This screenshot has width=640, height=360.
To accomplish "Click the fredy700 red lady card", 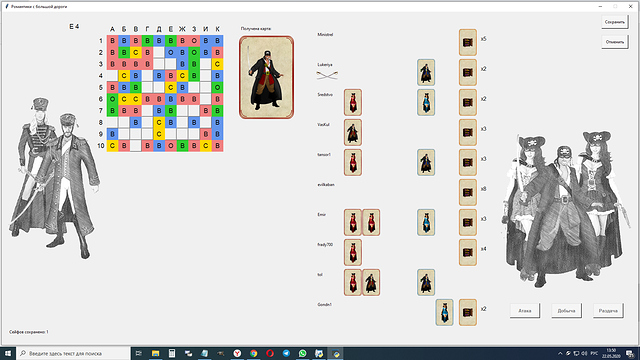I will (x=353, y=252).
